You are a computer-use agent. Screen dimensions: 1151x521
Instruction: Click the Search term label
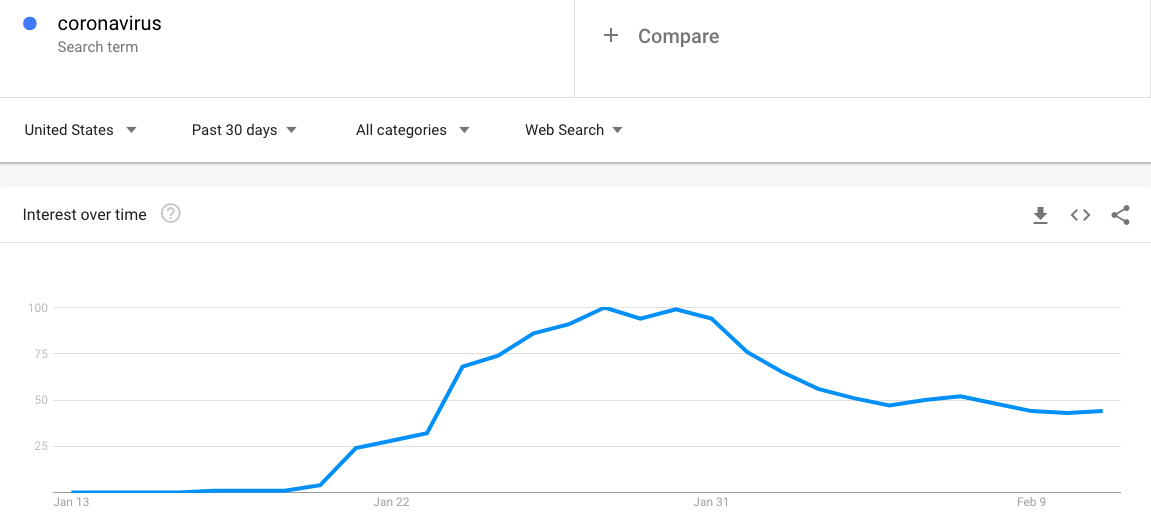pos(98,47)
